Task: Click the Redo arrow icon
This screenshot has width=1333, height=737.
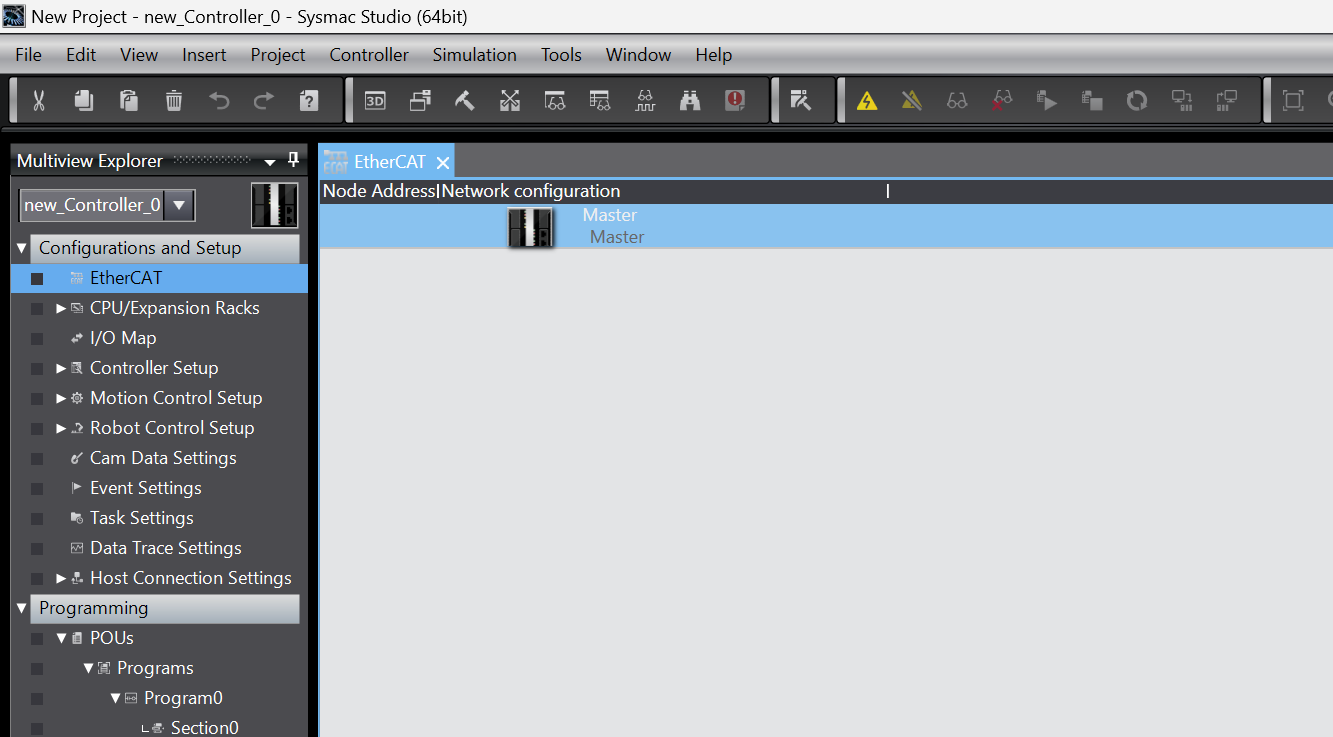Action: click(x=264, y=100)
